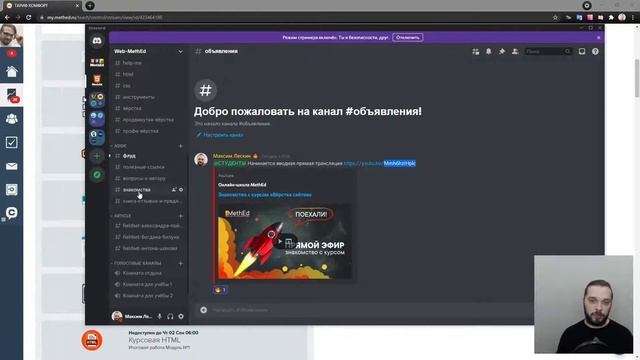Click Максим Лескин username in message
This screenshot has width=640, height=360.
232,156
